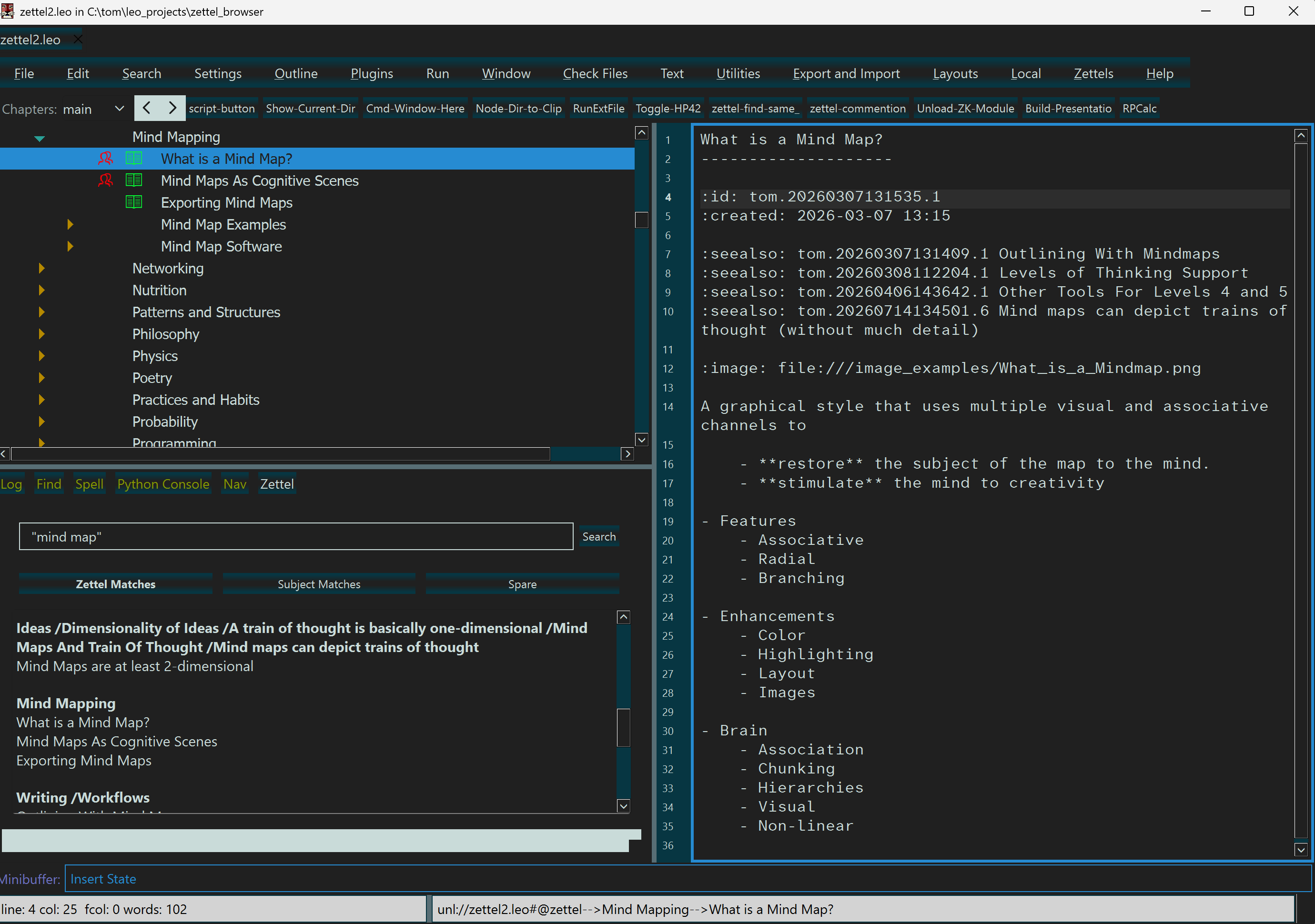The height and width of the screenshot is (924, 1315).
Task: Switch to the Nav tab
Action: (x=235, y=484)
